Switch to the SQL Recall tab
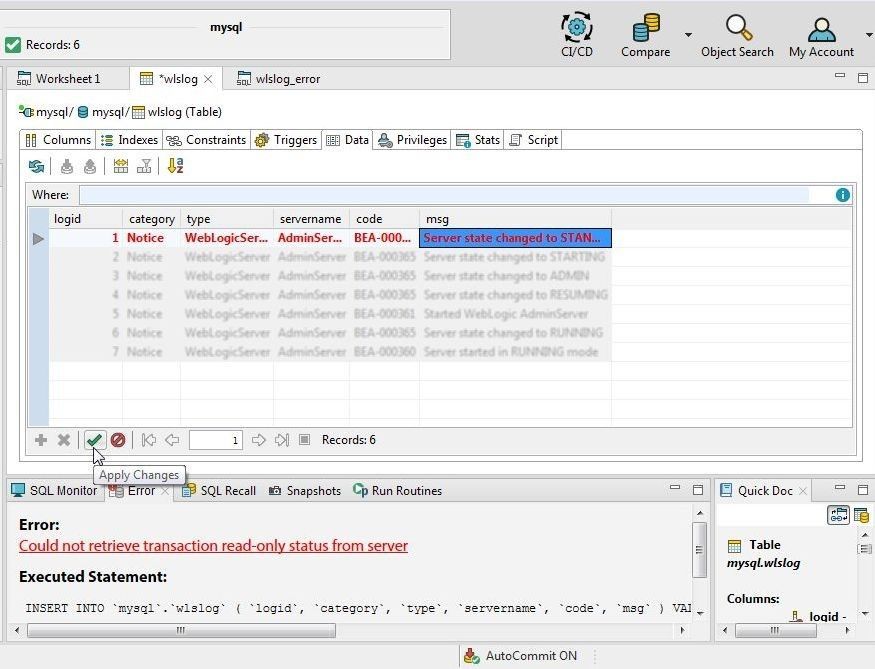 pyautogui.click(x=219, y=491)
